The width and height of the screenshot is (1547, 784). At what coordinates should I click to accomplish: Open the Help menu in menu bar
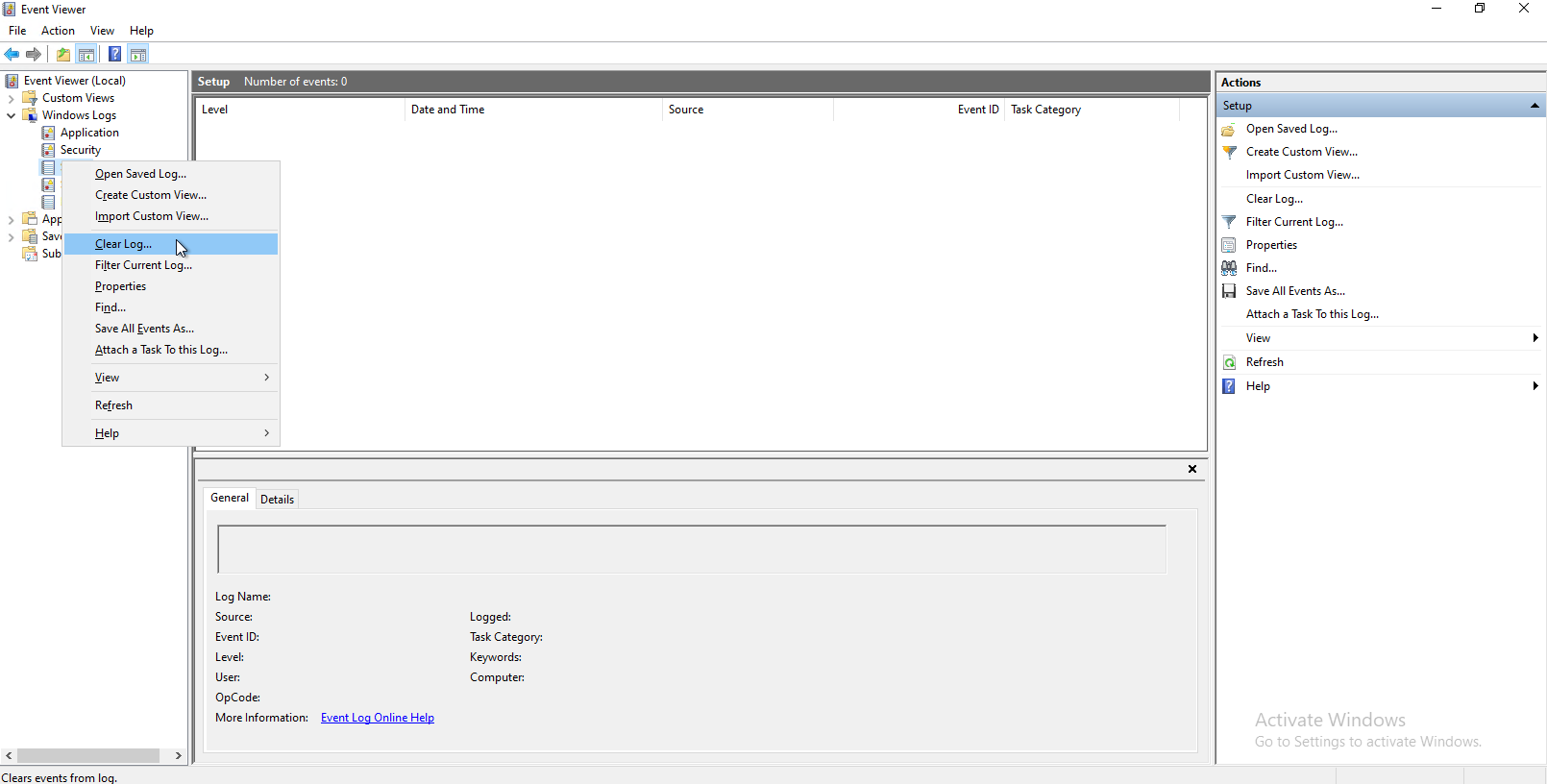click(141, 31)
